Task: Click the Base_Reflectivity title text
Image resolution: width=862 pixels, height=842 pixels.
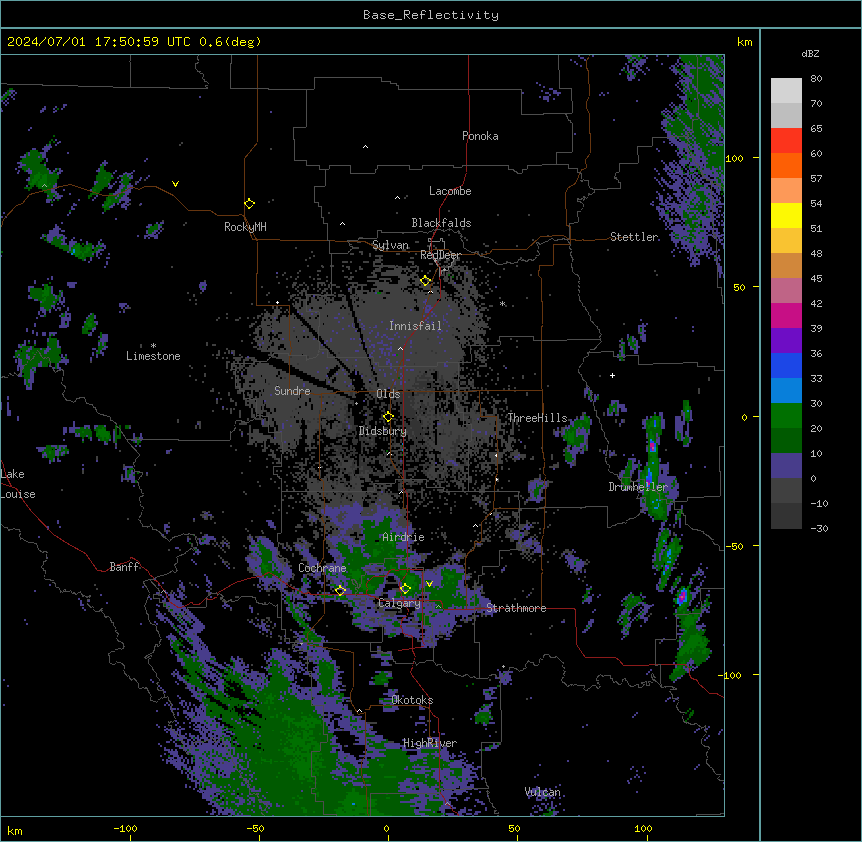Action: (431, 15)
